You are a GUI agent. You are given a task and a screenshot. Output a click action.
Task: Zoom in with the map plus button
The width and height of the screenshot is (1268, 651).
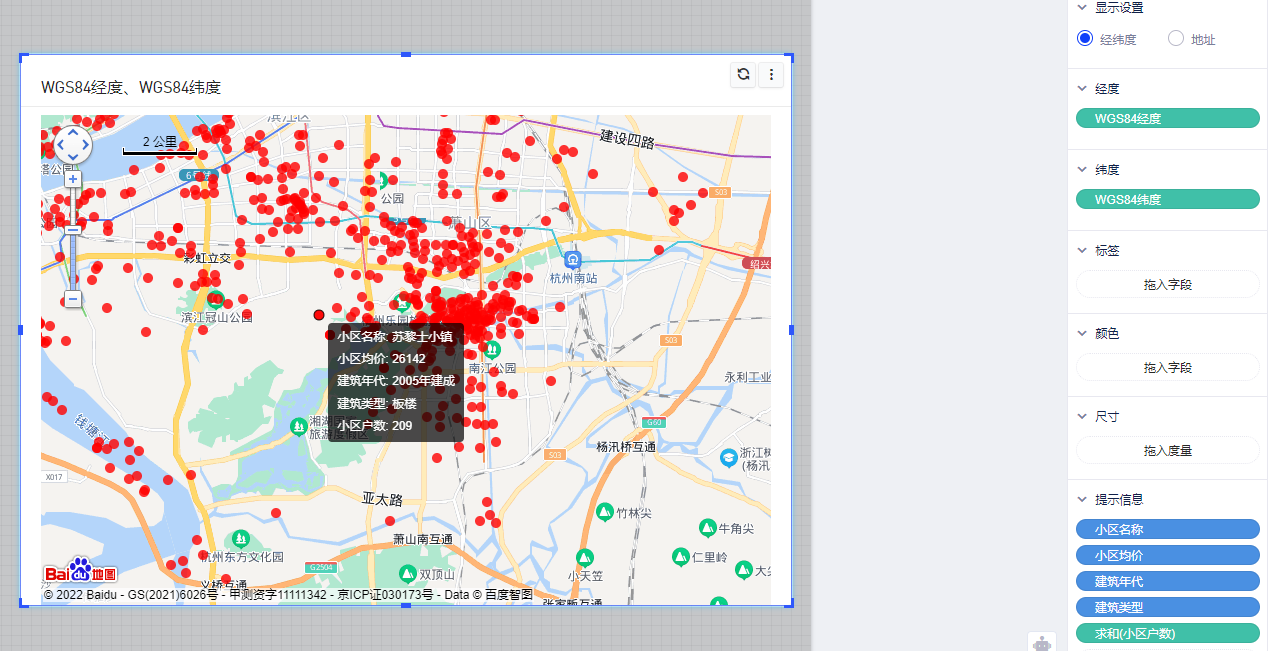click(x=73, y=179)
